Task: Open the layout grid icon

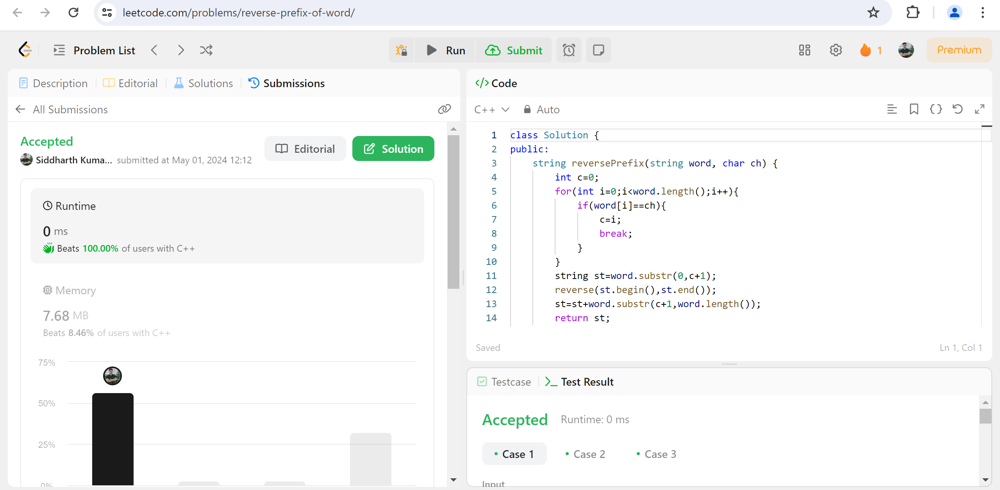Action: click(x=805, y=50)
